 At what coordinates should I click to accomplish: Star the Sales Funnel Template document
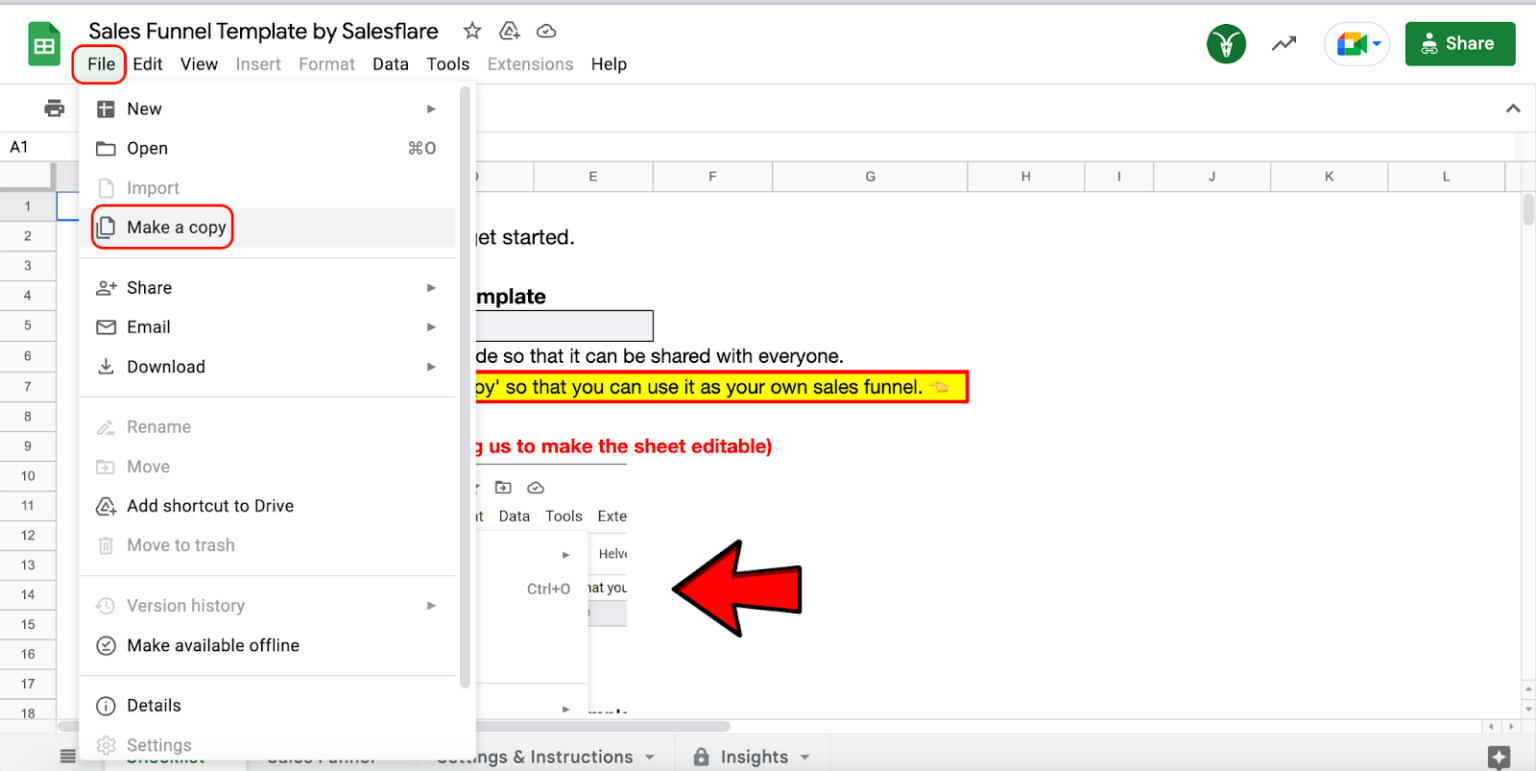click(473, 31)
